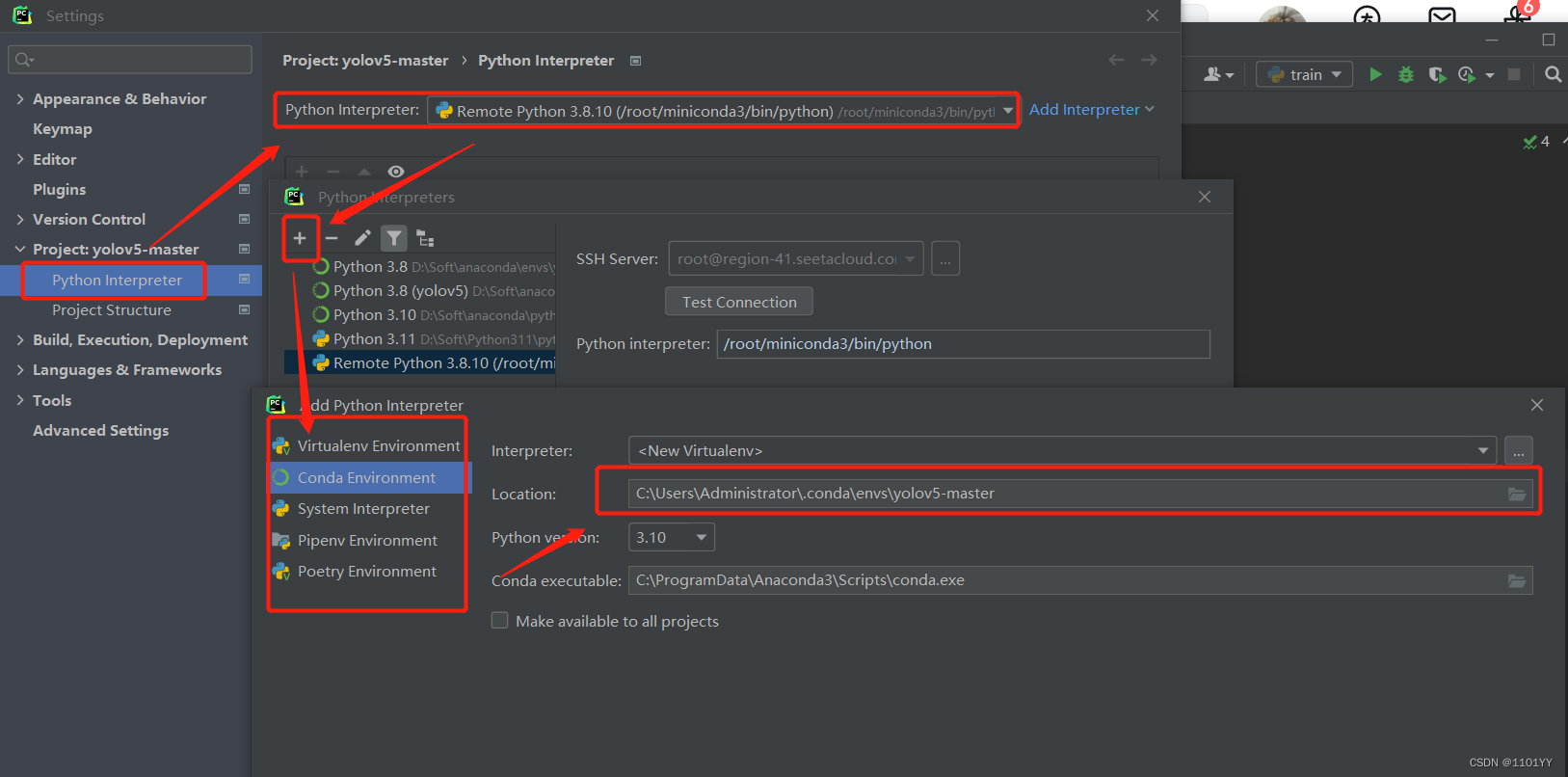Open the train run configuration dropdown
This screenshot has height=777, width=1568.
[1305, 74]
